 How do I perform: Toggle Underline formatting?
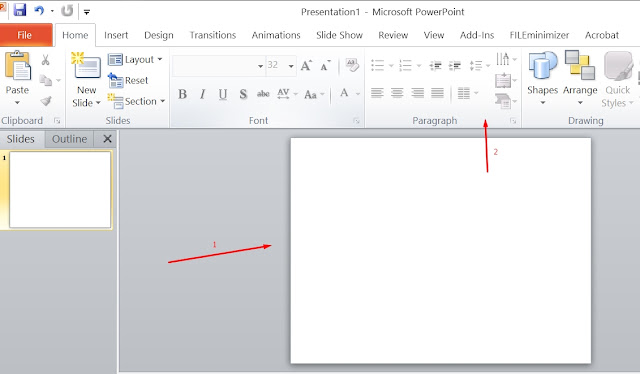(222, 94)
